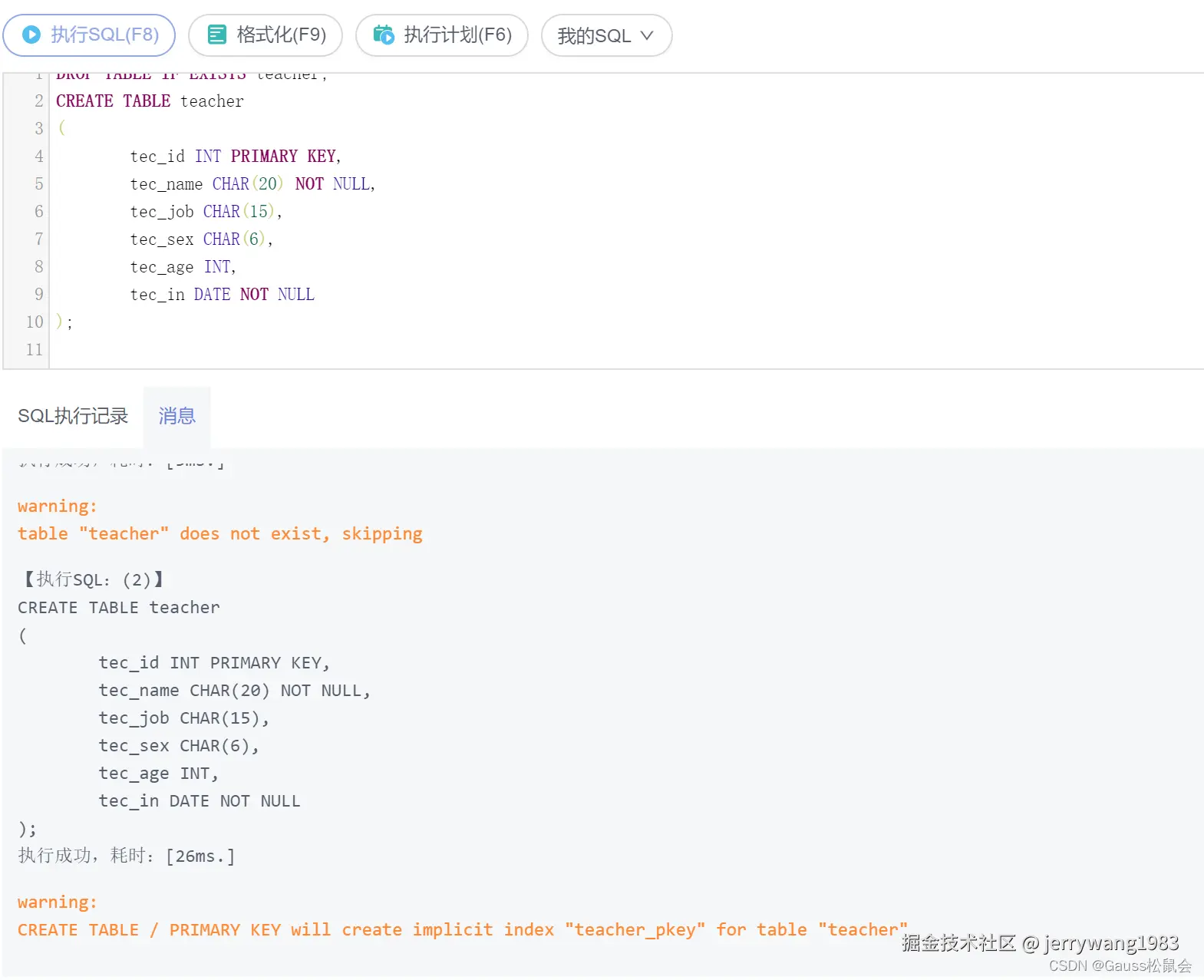1204x980 pixels.
Task: Click 执行成功, 耗时: [26ms.] message
Action: (127, 856)
